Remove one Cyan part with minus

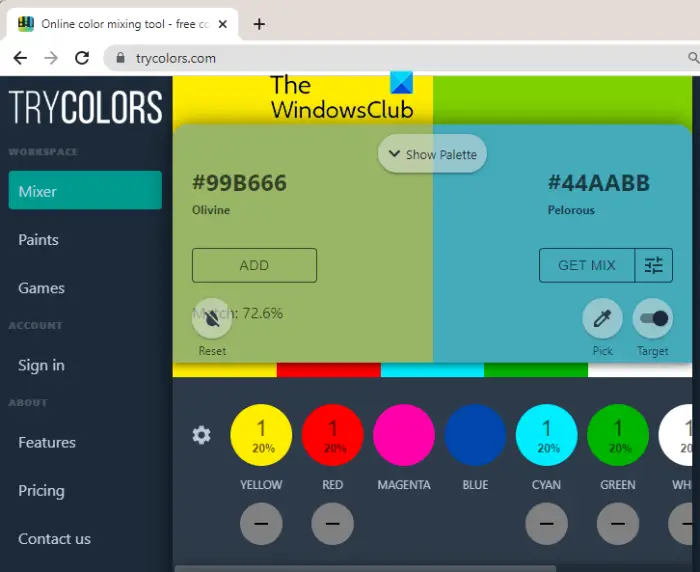pos(546,524)
